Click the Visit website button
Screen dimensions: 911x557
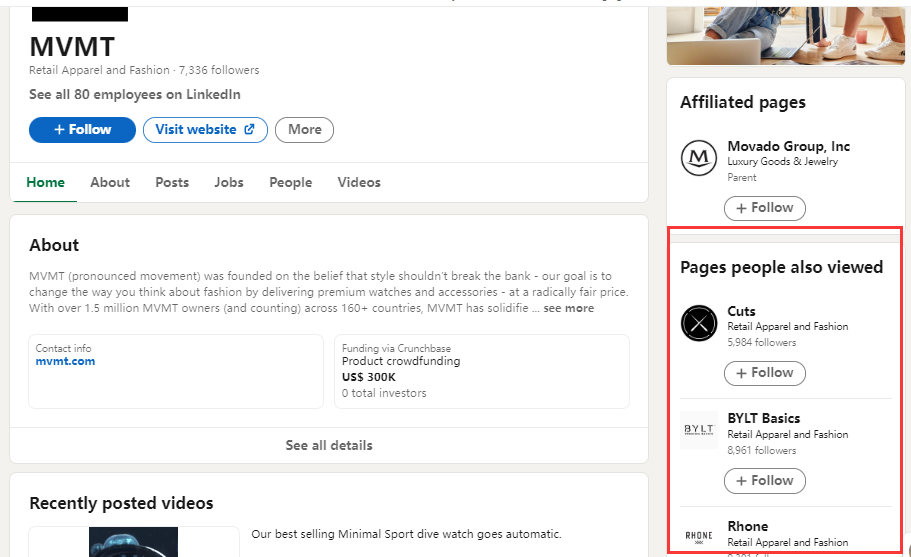(x=205, y=130)
